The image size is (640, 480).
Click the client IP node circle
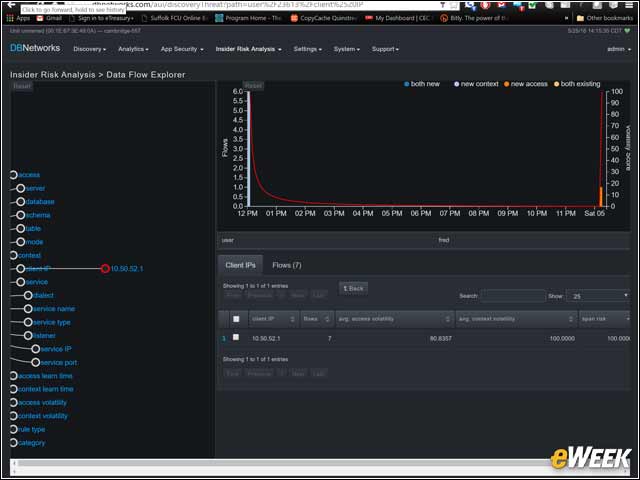click(x=20, y=269)
